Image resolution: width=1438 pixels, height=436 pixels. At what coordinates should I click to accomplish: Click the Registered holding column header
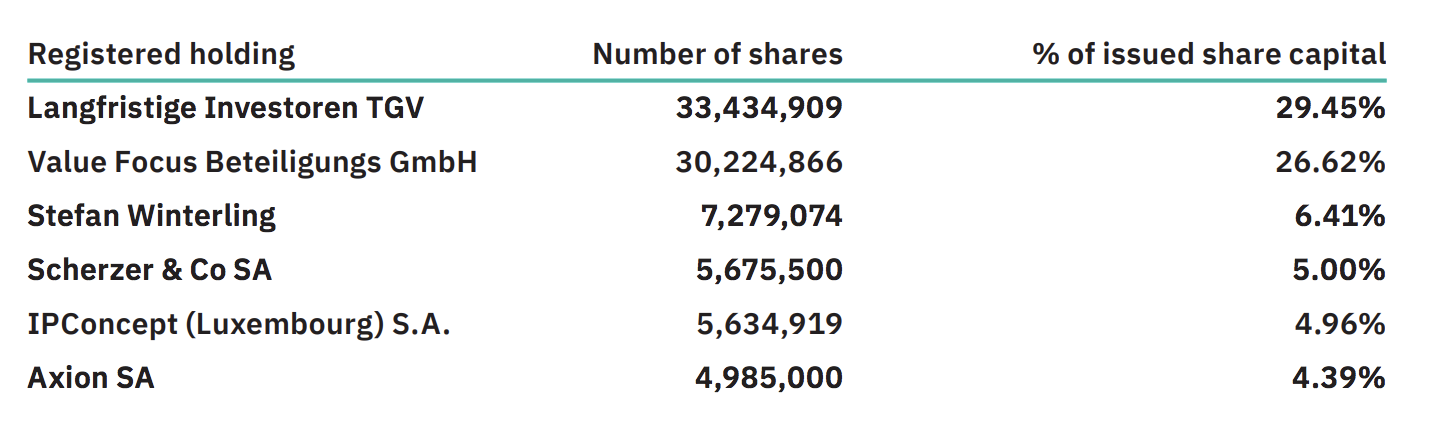tap(161, 54)
